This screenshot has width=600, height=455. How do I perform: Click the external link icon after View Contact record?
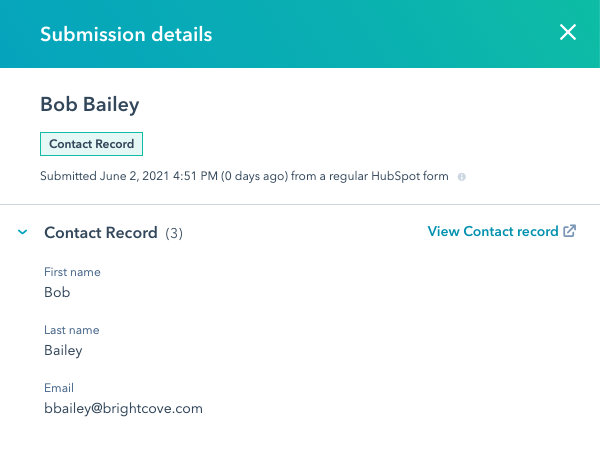[x=570, y=231]
